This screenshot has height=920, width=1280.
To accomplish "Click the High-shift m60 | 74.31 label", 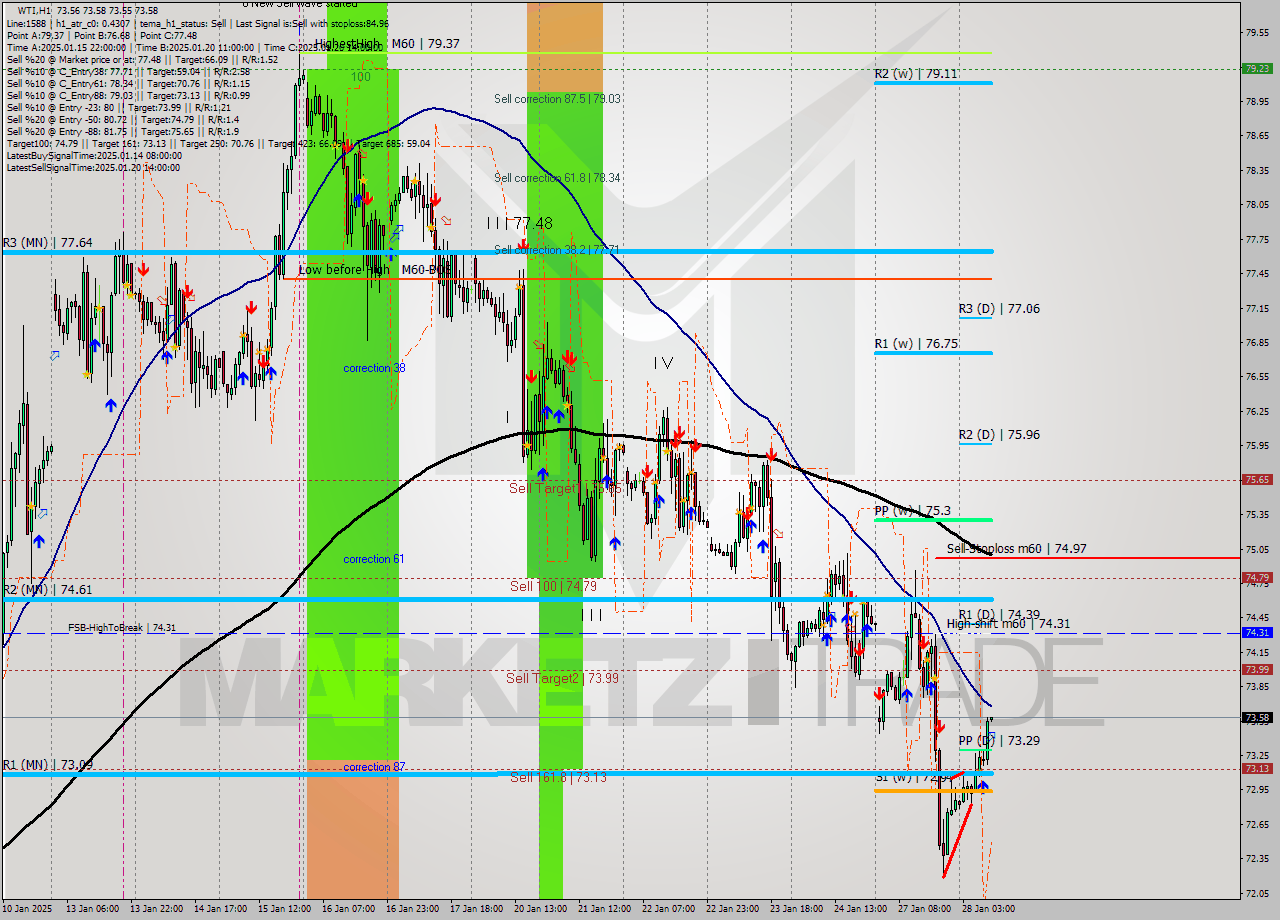I will pos(1008,624).
